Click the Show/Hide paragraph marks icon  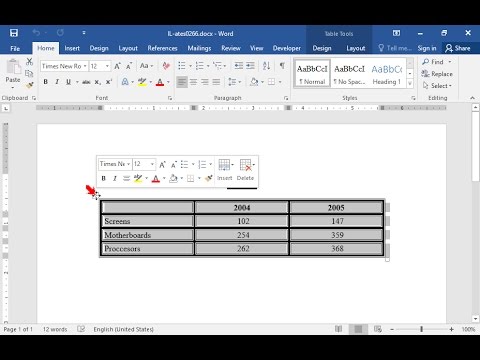coord(282,66)
